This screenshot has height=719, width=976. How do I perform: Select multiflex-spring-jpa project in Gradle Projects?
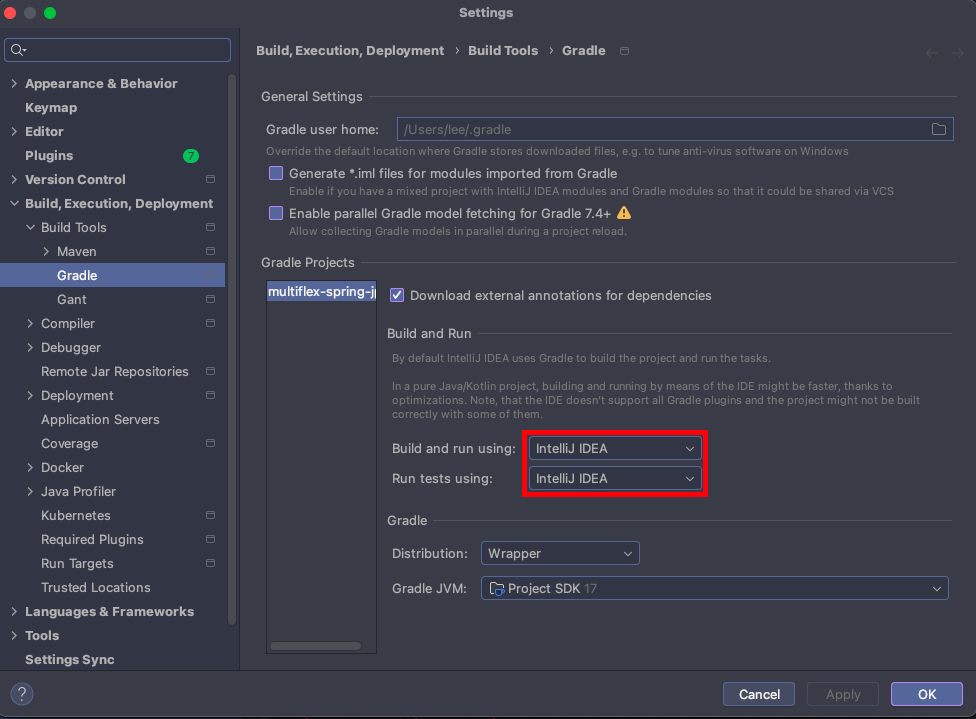(x=322, y=291)
